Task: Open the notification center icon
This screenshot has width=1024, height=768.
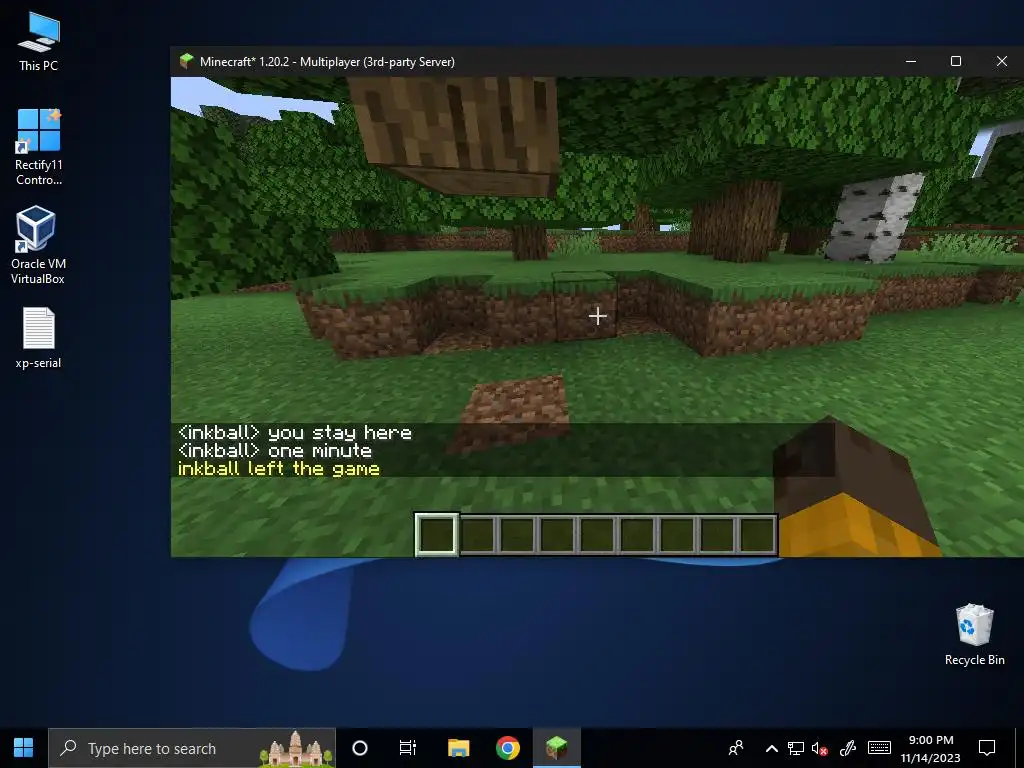Action: (x=987, y=748)
